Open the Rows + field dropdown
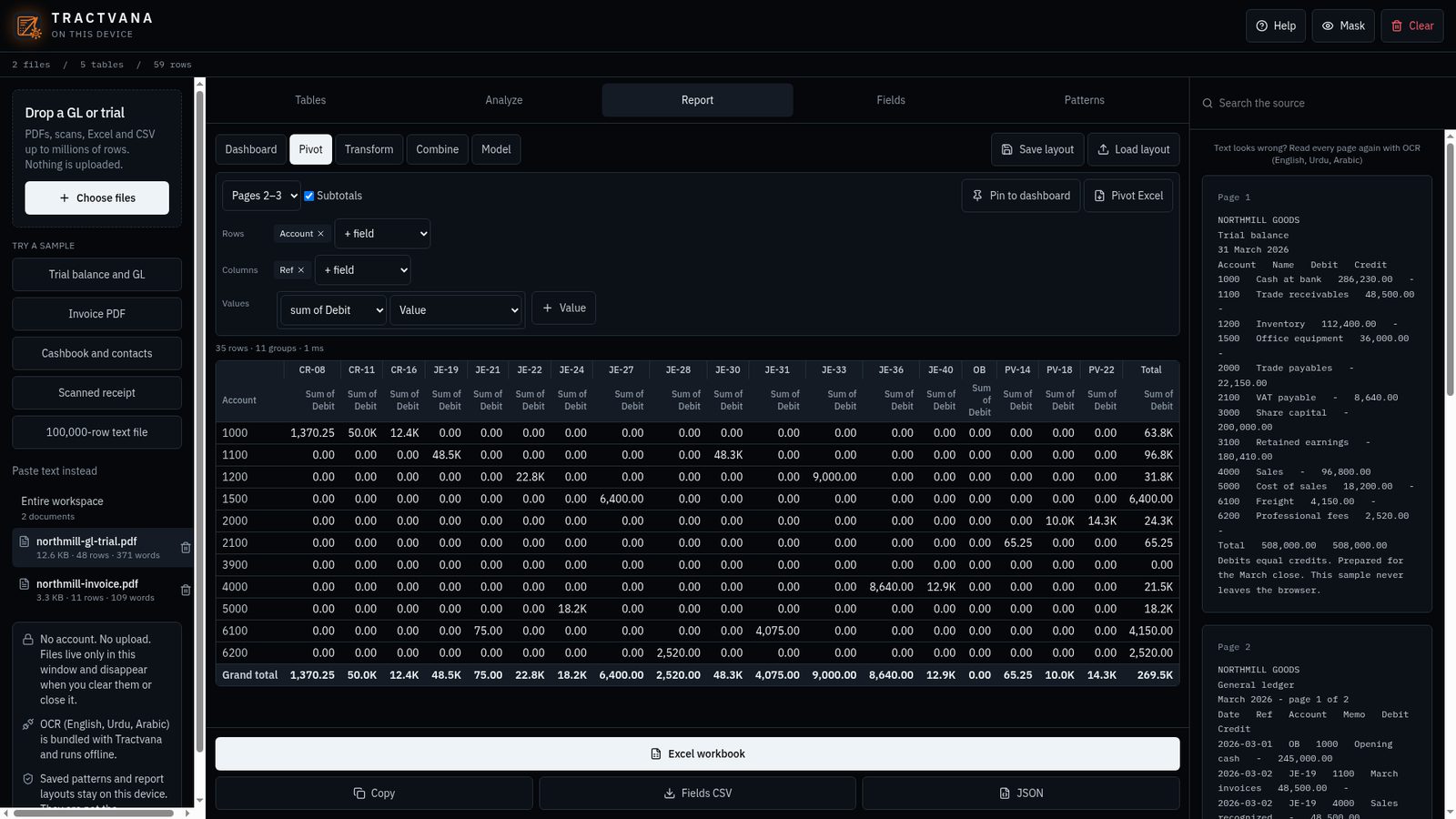Viewport: 1456px width, 819px height. (x=382, y=234)
